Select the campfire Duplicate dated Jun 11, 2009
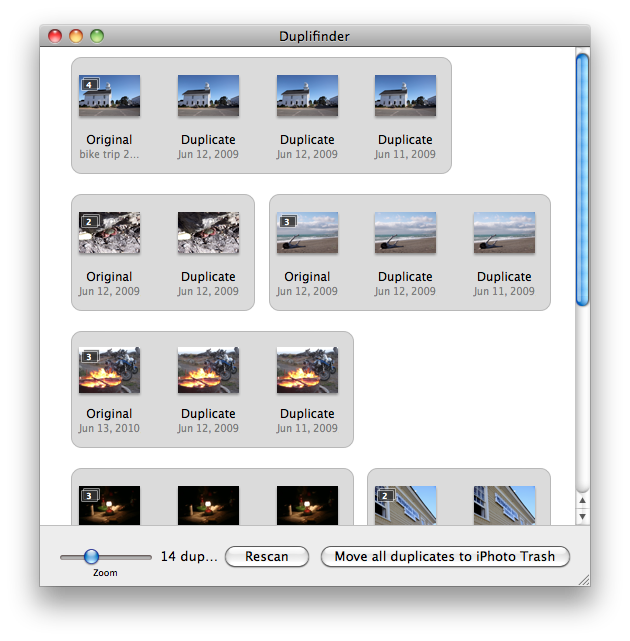This screenshot has width=630, height=641. [307, 370]
